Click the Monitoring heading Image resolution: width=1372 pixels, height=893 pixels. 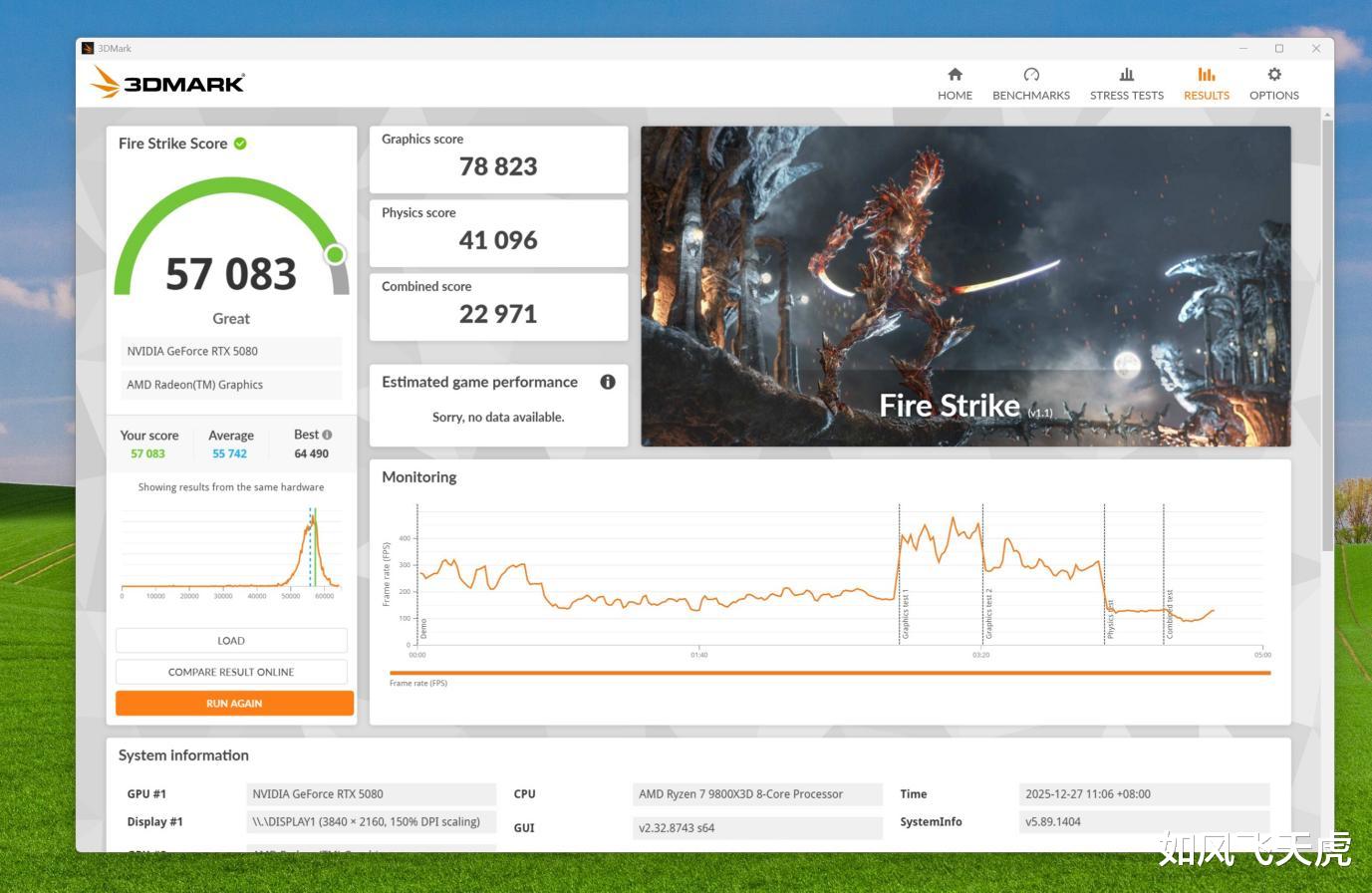(x=419, y=477)
